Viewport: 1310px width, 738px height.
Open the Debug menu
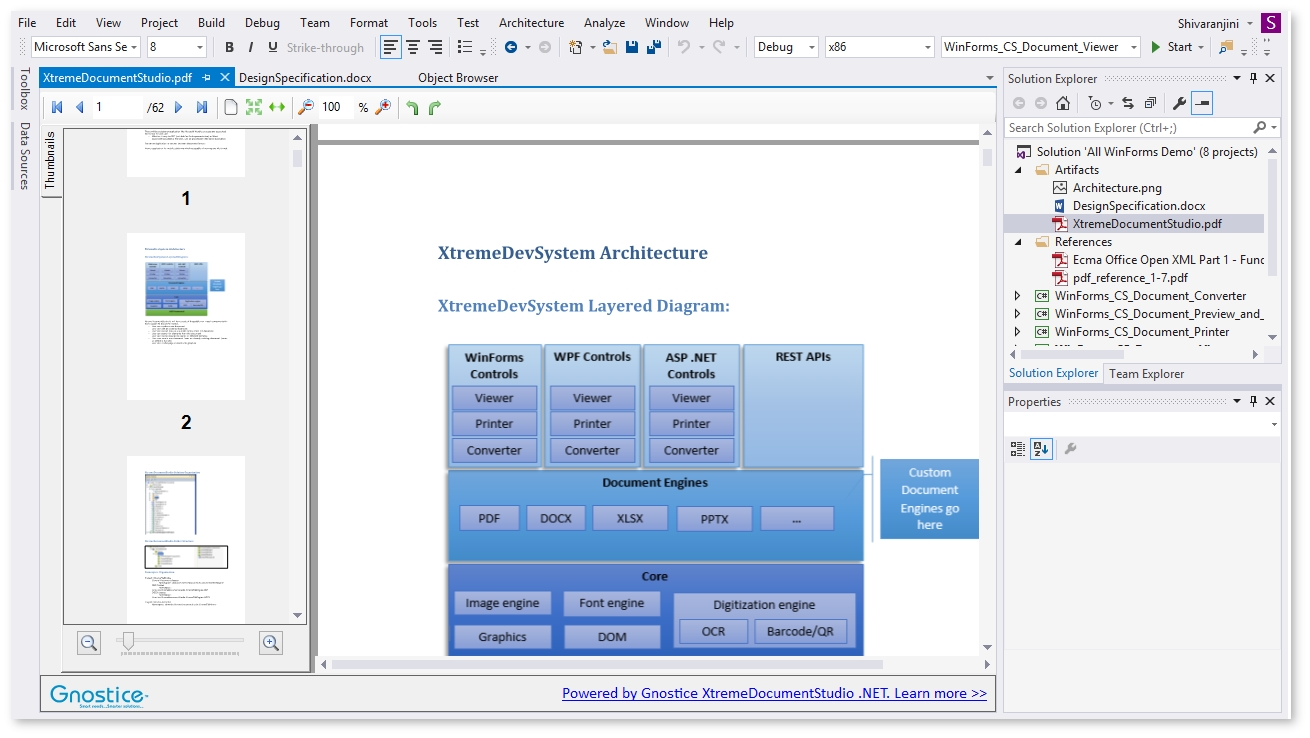point(262,22)
